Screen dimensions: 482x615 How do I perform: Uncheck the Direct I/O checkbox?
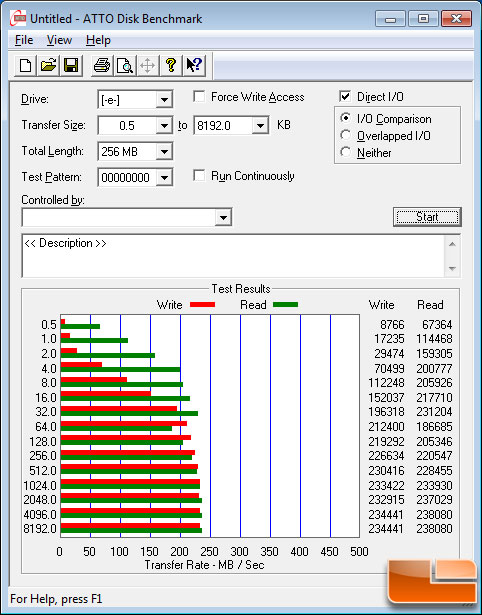pos(345,96)
